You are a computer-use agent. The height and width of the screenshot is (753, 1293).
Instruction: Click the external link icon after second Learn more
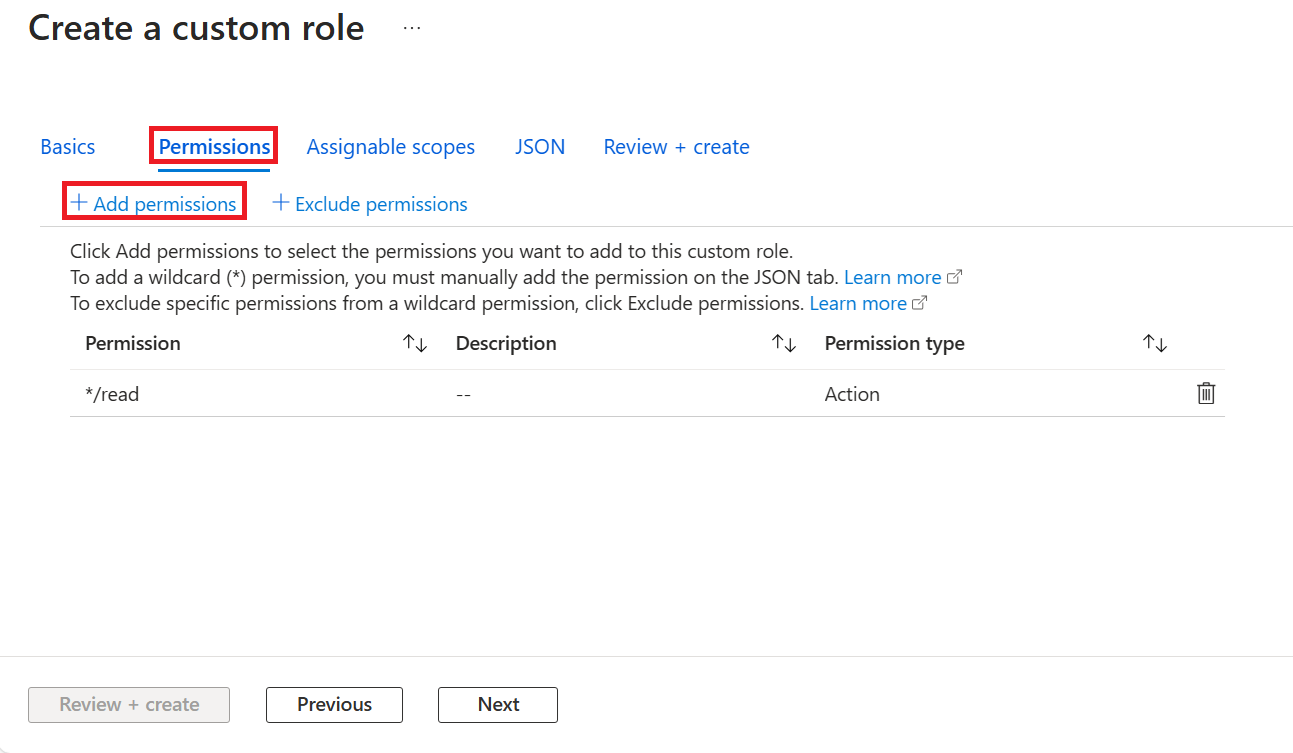tap(921, 302)
